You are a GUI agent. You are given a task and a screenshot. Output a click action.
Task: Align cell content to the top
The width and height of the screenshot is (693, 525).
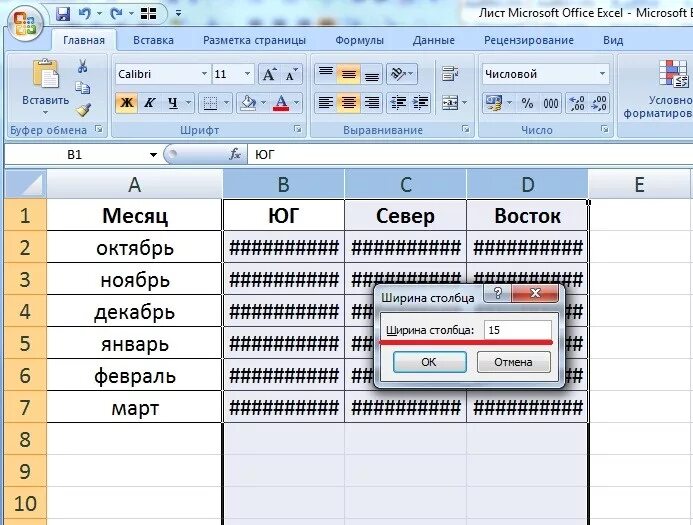(326, 74)
